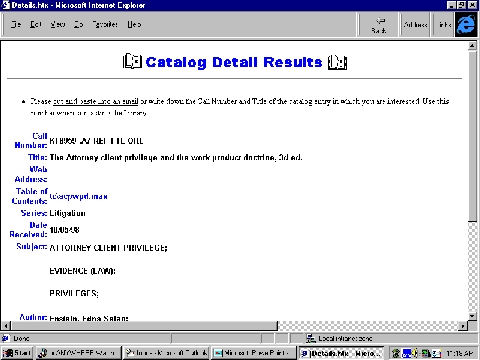Open the Go menu
Image resolution: width=480 pixels, height=360 pixels.
(78, 24)
